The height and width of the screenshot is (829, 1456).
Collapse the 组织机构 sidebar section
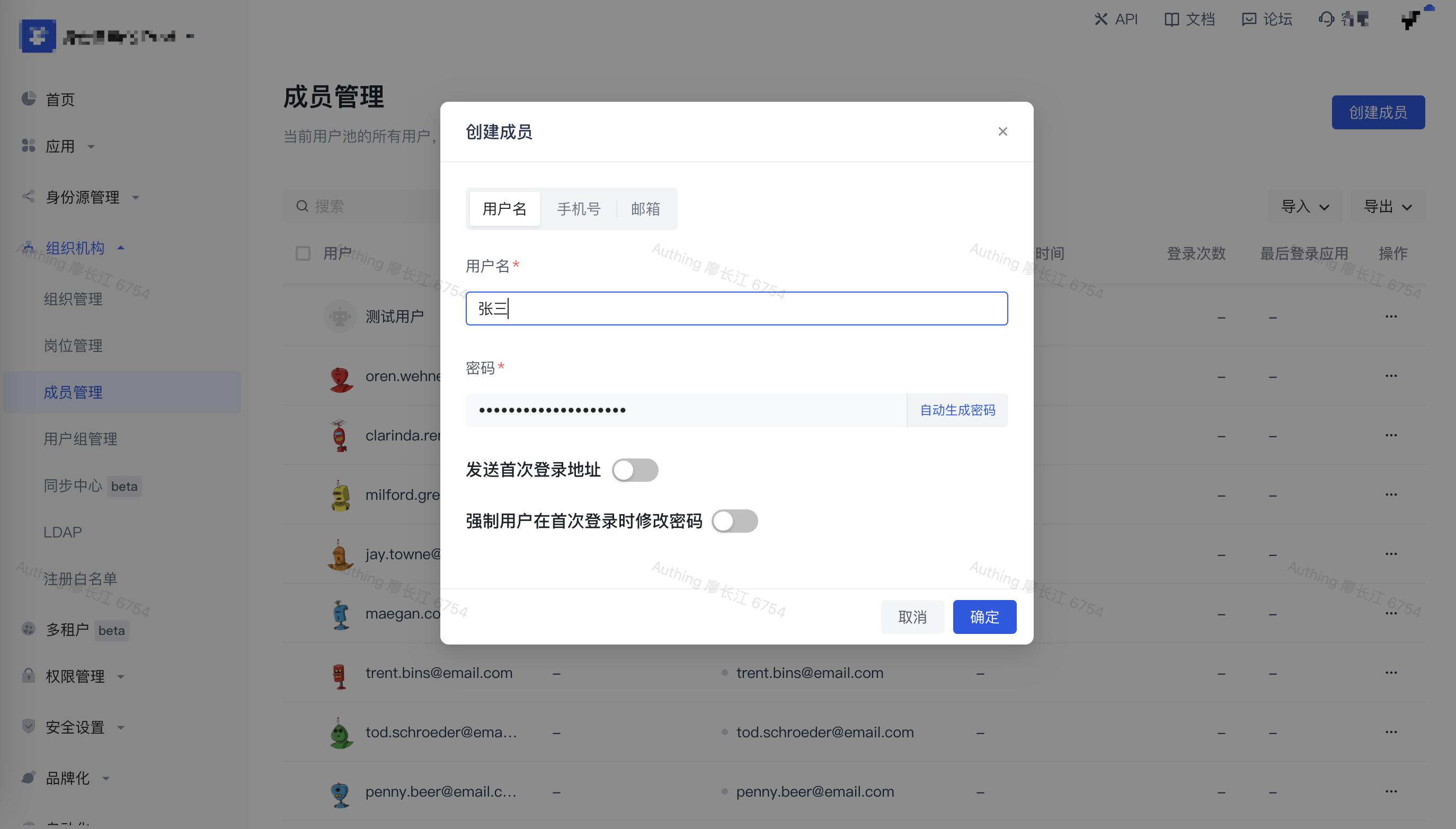click(x=74, y=248)
